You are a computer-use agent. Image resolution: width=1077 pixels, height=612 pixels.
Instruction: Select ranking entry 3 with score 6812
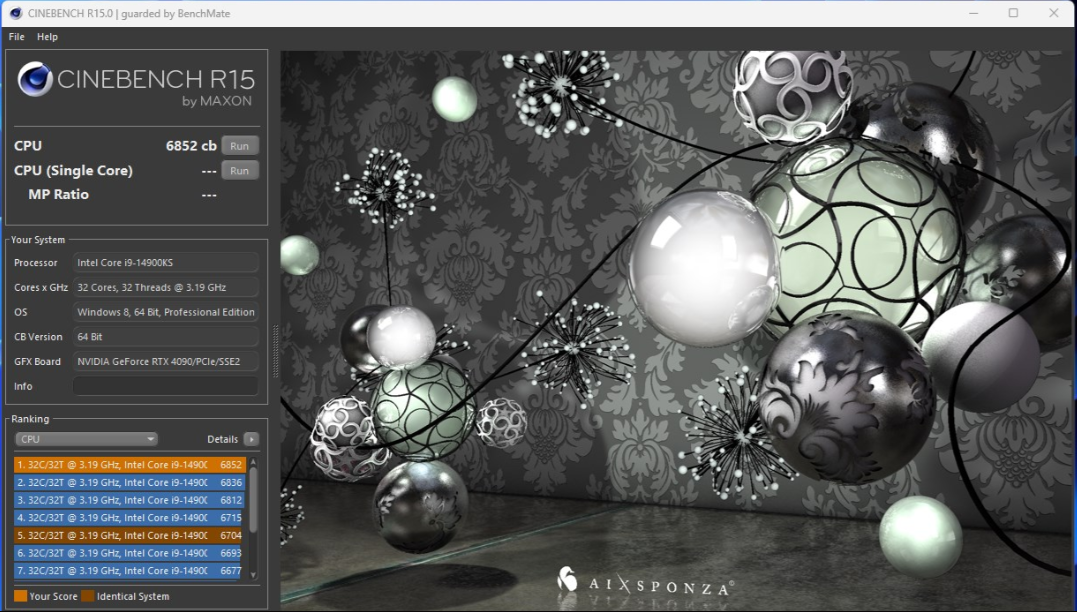click(x=129, y=500)
